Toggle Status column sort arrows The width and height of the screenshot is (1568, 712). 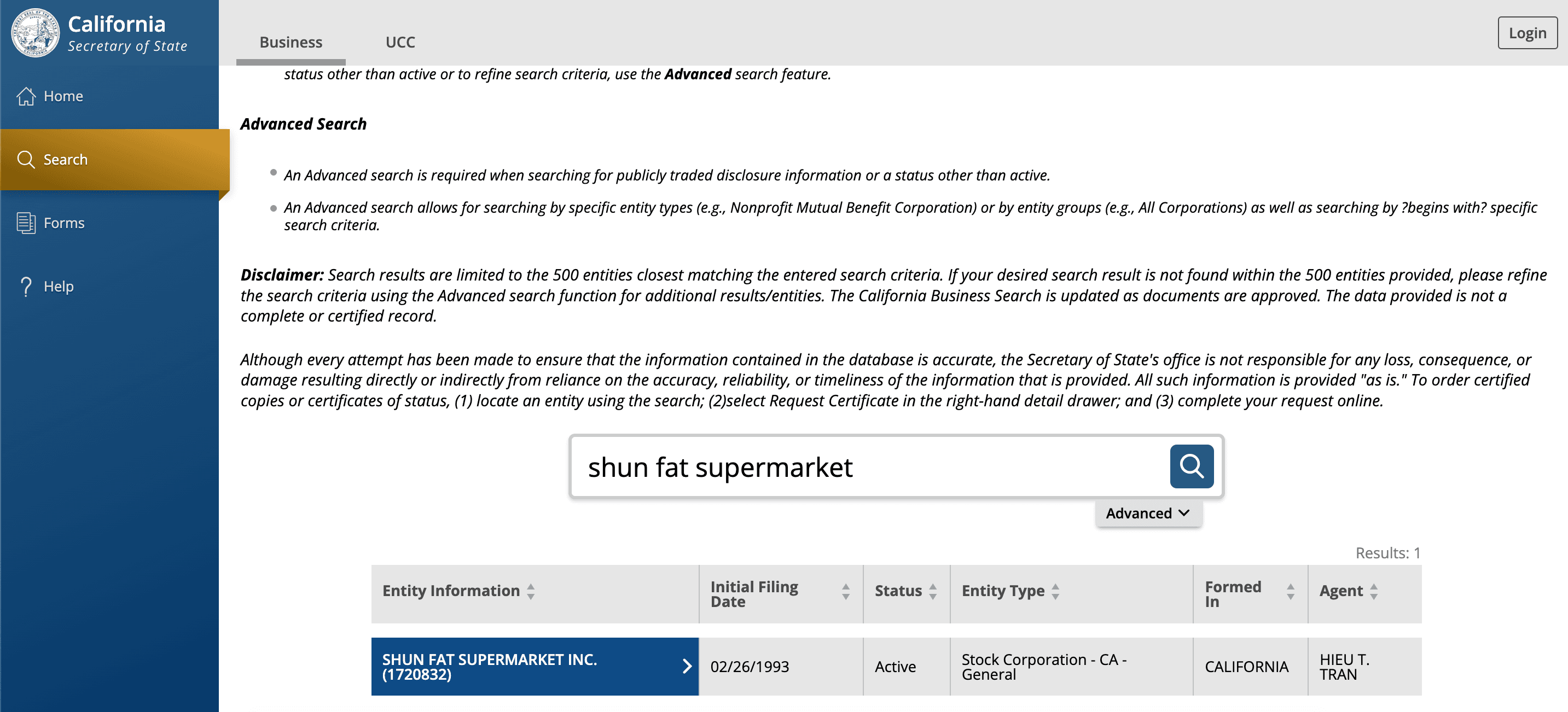932,591
